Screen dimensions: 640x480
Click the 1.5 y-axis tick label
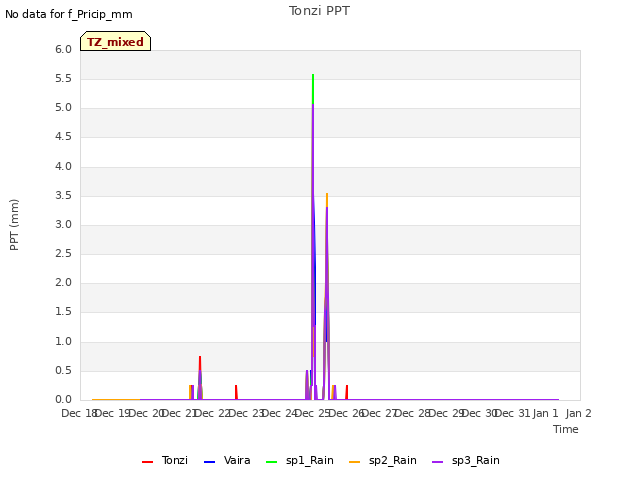pos(63,312)
